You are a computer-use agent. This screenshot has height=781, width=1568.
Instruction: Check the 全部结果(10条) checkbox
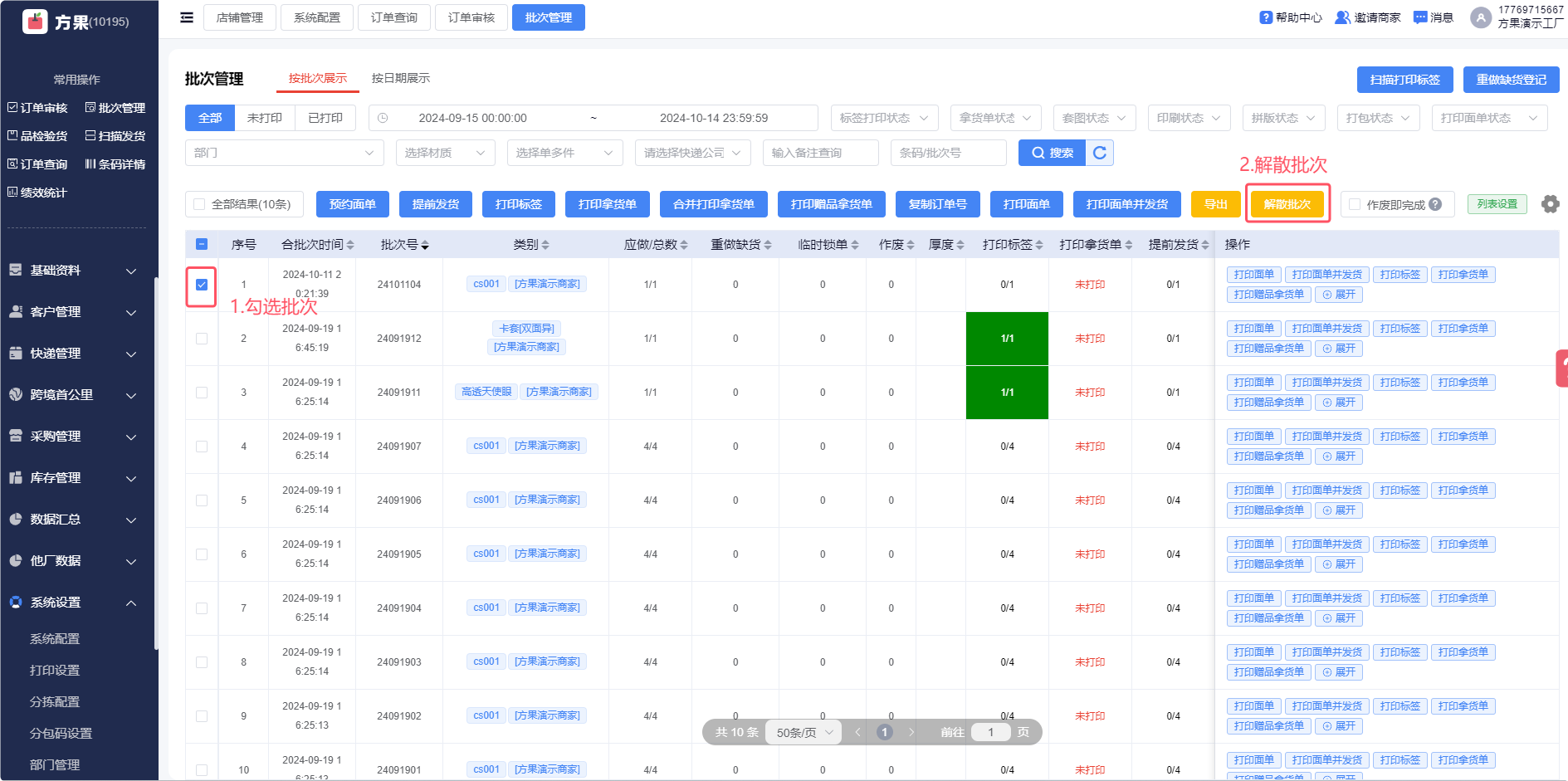tap(199, 204)
